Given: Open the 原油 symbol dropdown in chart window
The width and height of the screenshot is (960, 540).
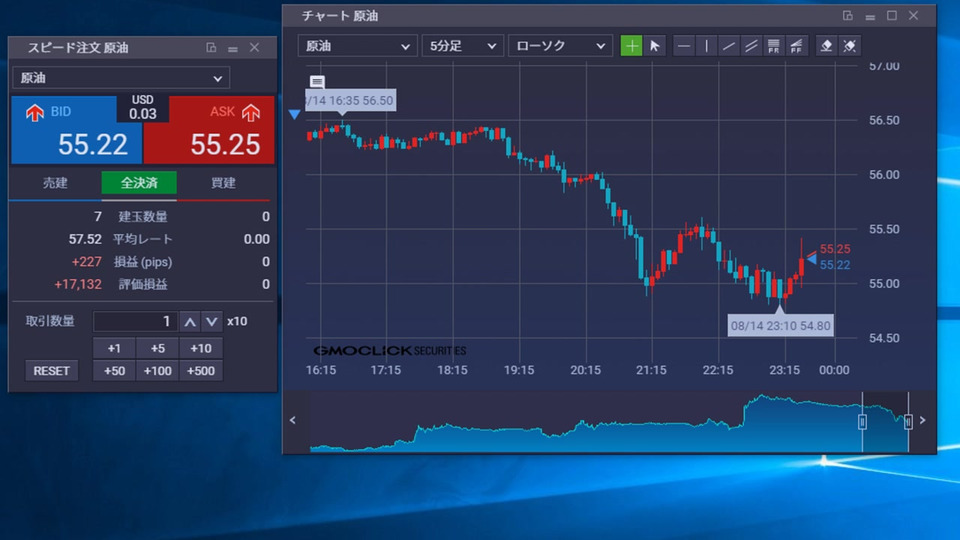Looking at the screenshot, I should [x=357, y=46].
